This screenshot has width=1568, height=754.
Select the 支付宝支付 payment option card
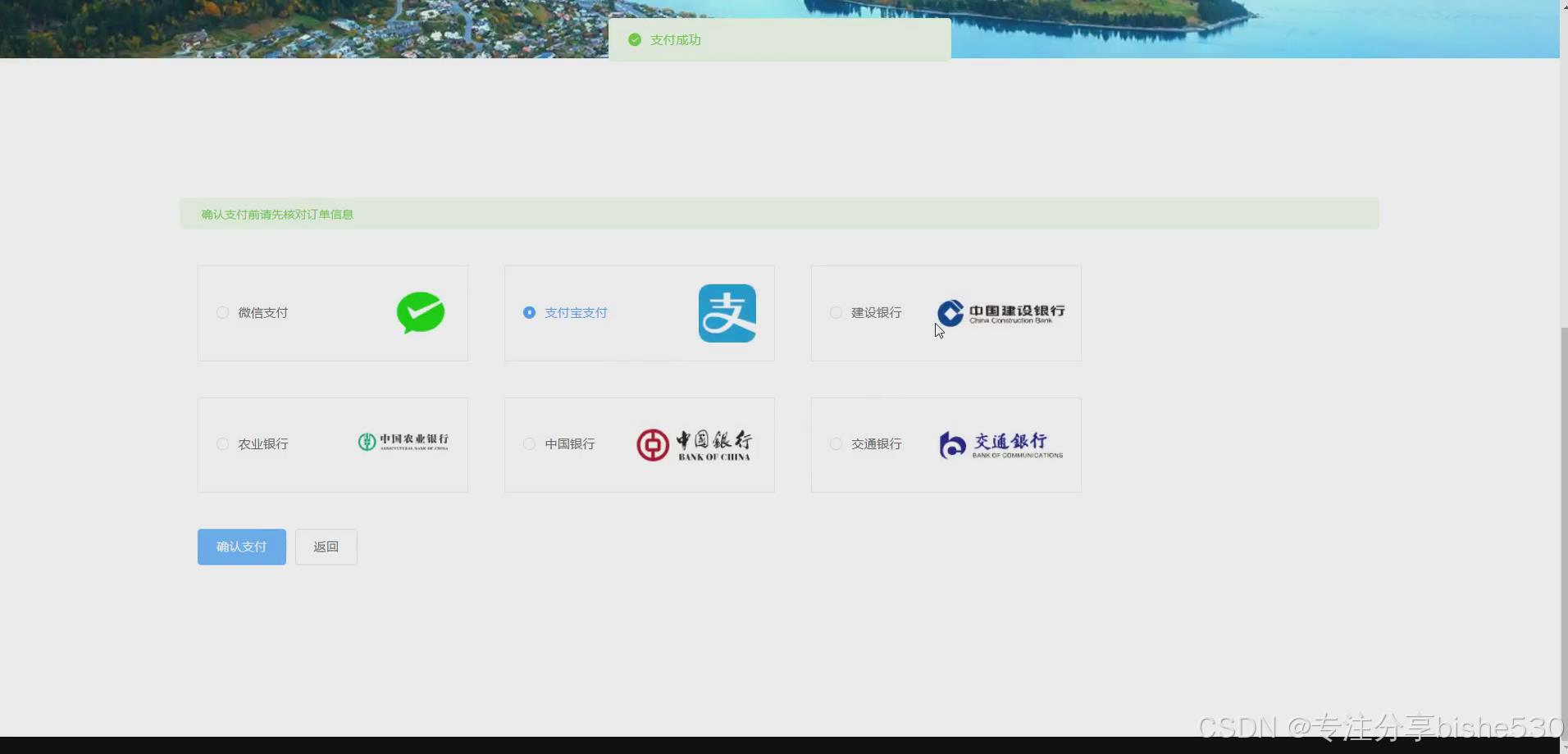[639, 312]
